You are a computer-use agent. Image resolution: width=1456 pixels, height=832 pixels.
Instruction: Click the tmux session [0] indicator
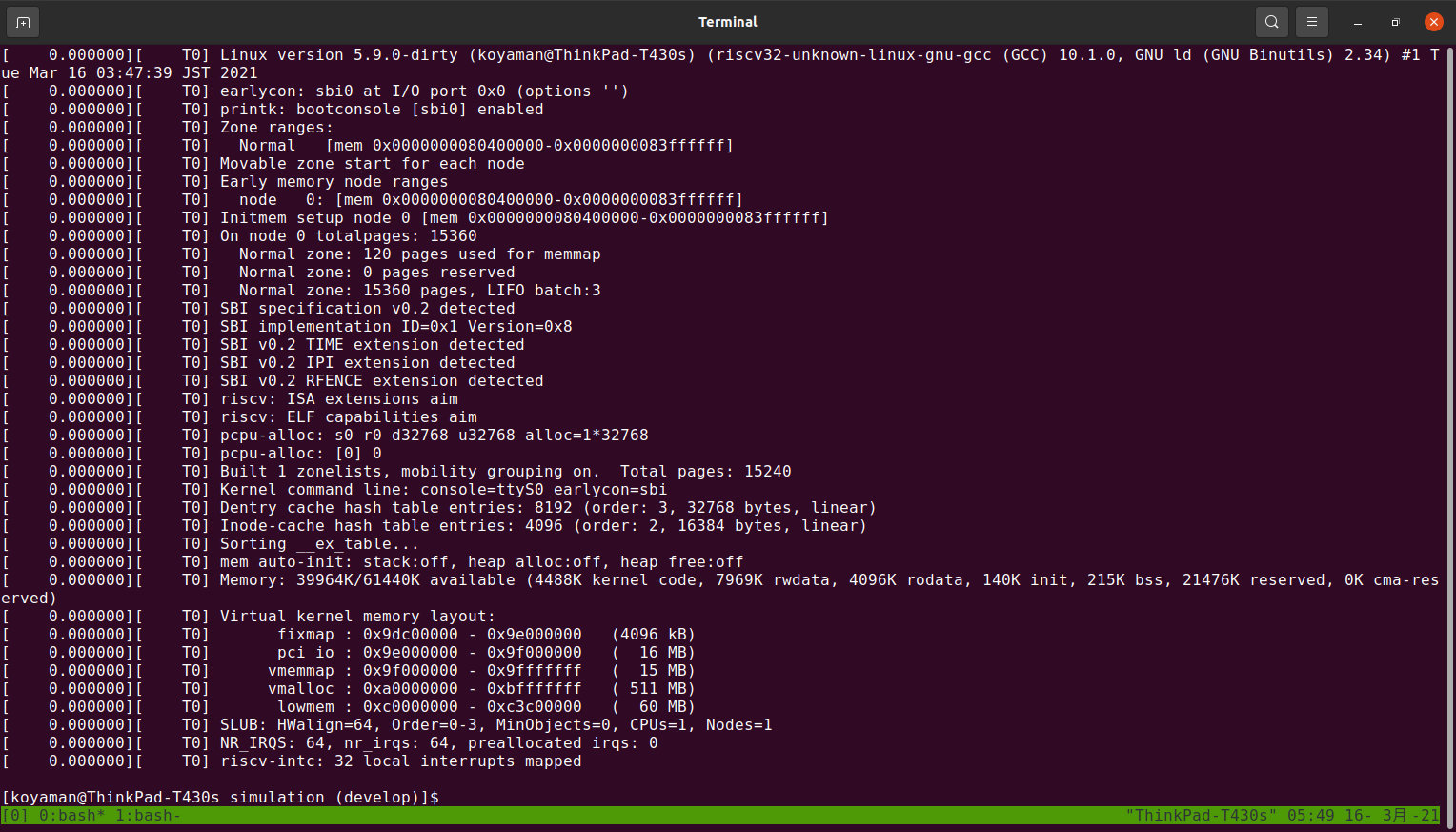pyautogui.click(x=15, y=816)
